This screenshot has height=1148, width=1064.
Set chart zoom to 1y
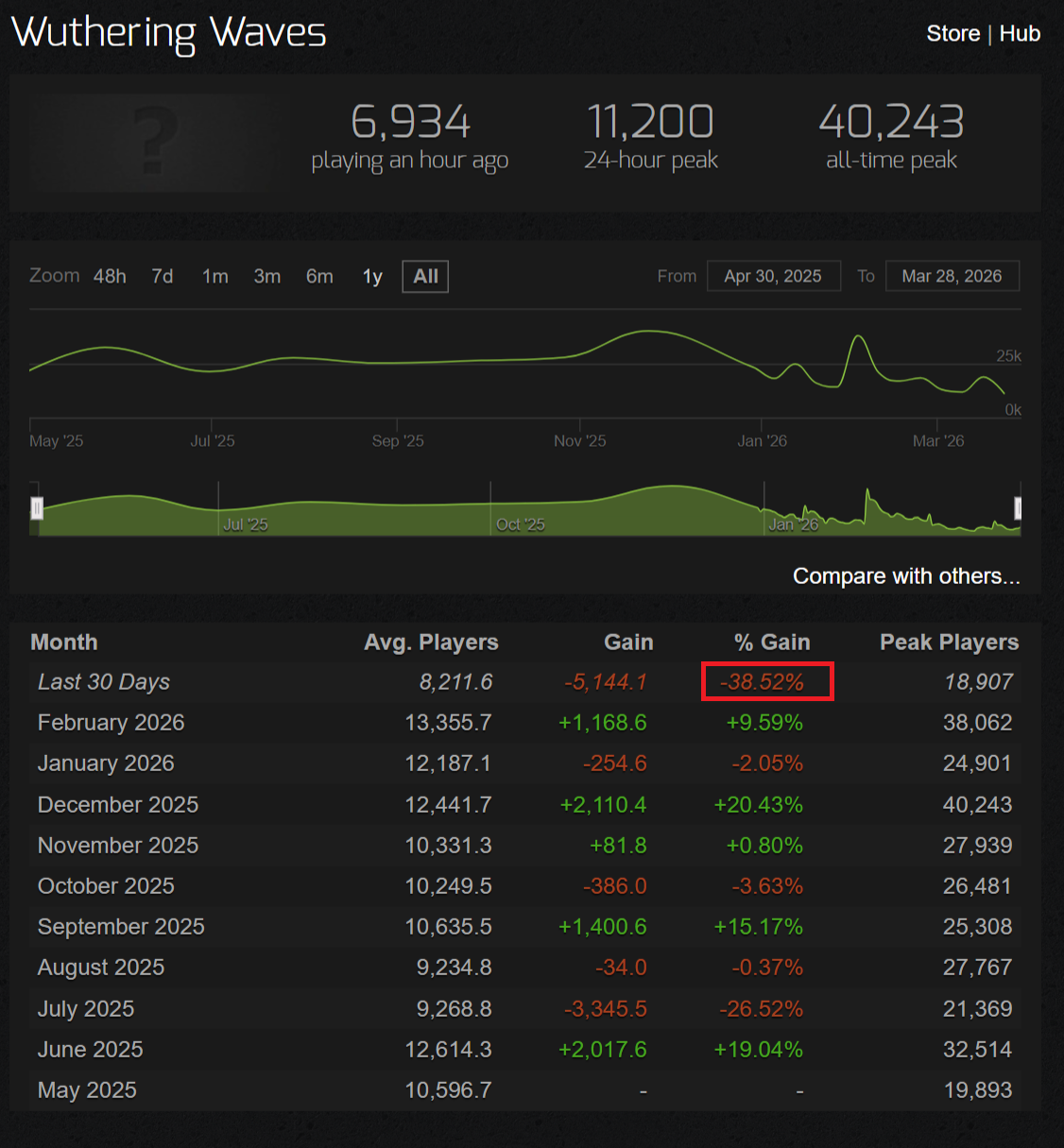[x=372, y=276]
